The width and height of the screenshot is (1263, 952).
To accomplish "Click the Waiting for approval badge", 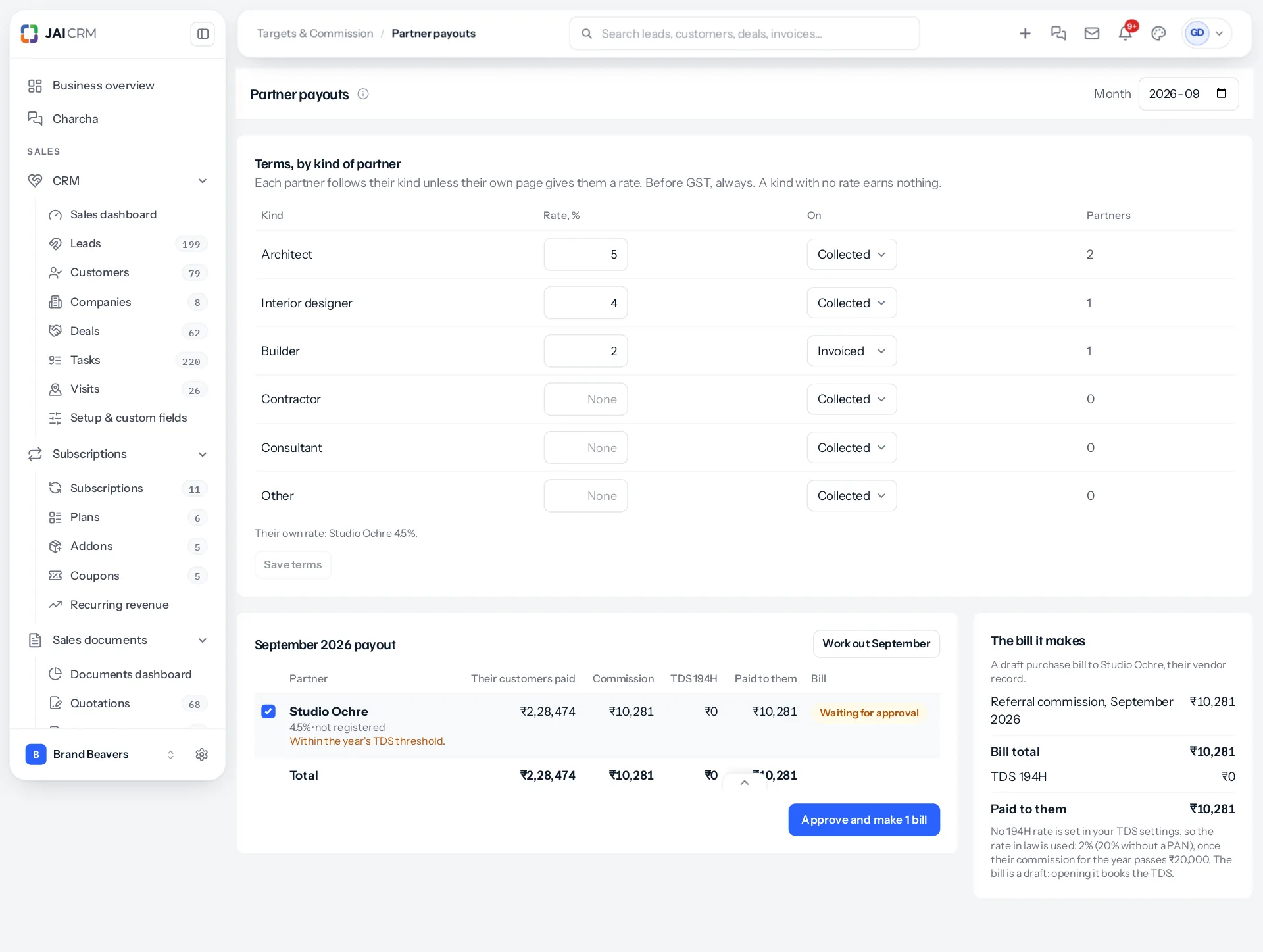I will [869, 713].
